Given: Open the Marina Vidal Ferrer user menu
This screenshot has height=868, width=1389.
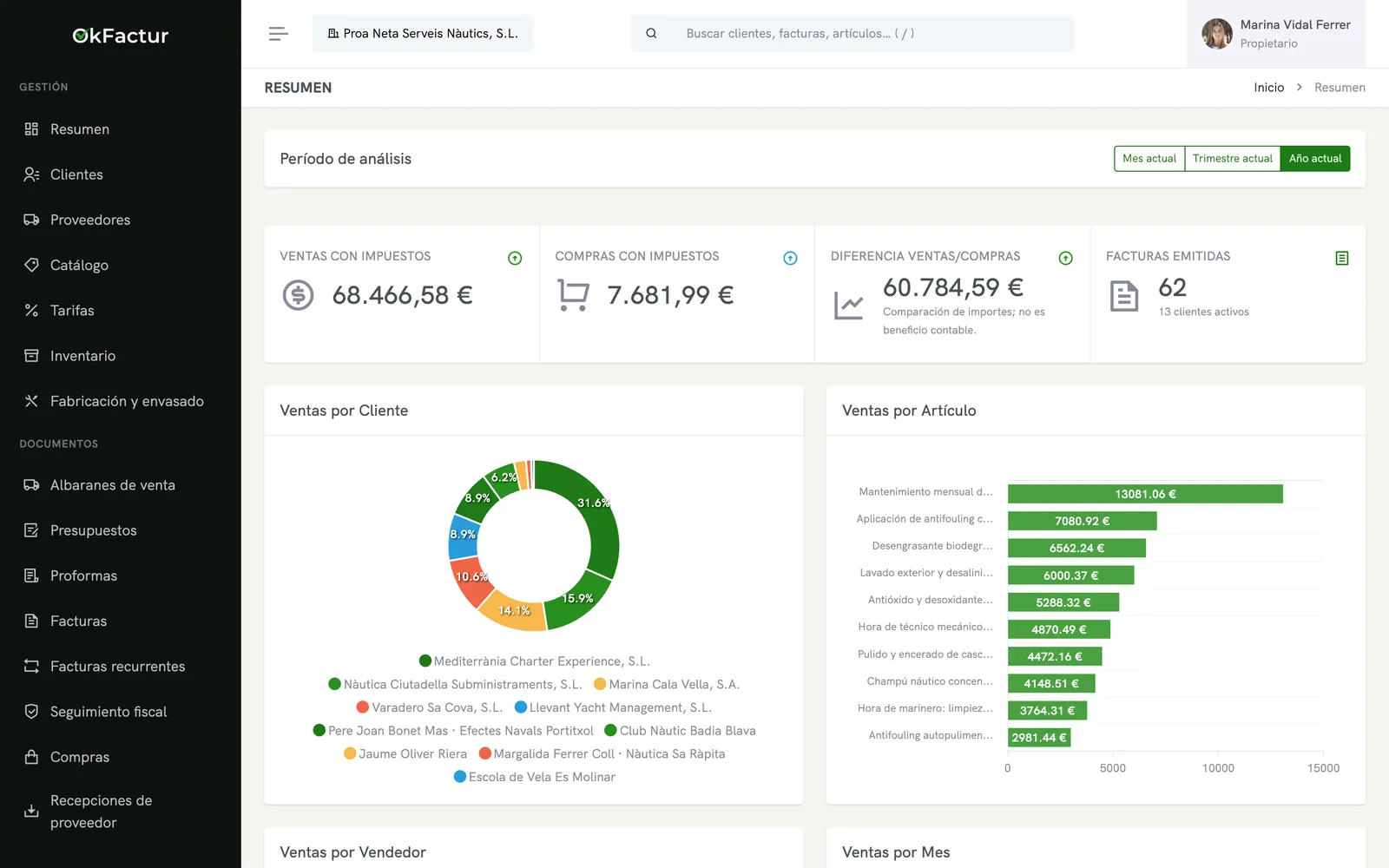Looking at the screenshot, I should (x=1275, y=34).
